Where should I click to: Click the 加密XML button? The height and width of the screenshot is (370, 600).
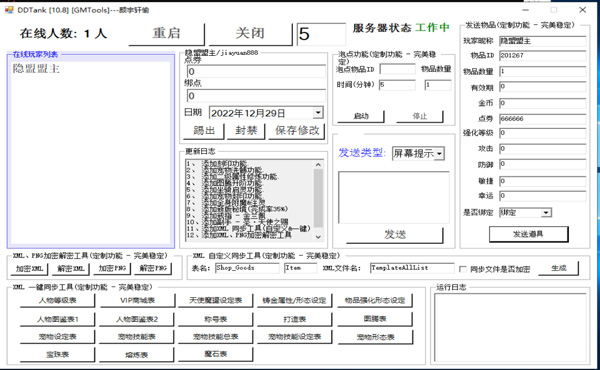click(x=29, y=269)
